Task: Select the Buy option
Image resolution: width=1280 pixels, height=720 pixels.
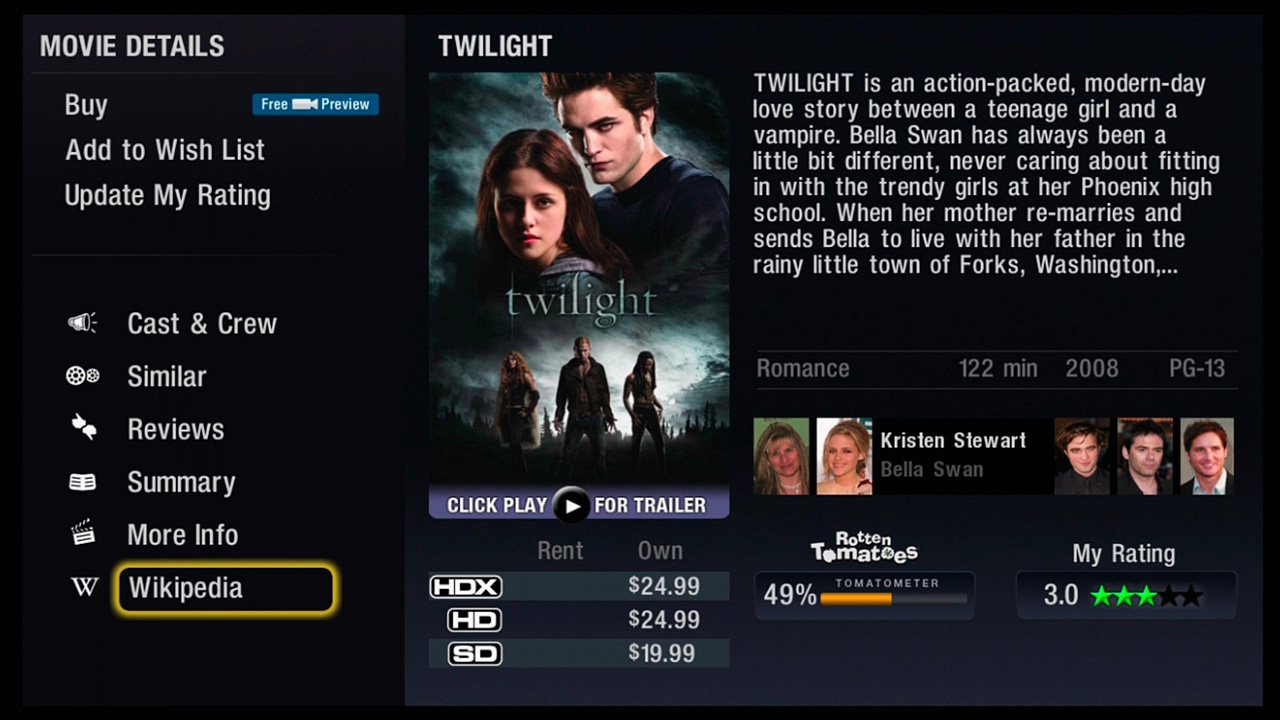Action: tap(86, 105)
